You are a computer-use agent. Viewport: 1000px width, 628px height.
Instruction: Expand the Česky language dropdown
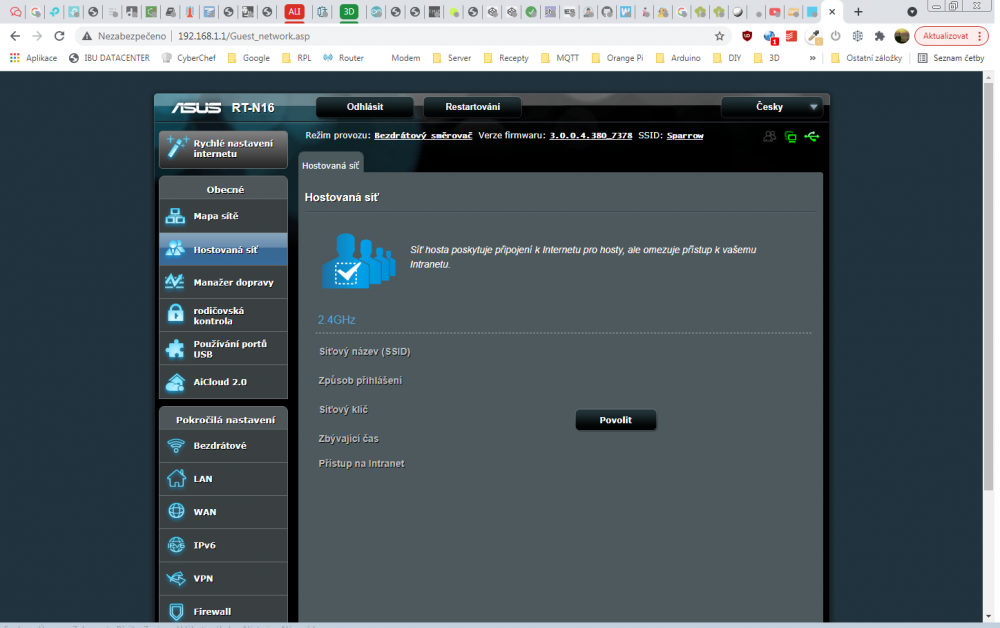pyautogui.click(x=774, y=107)
